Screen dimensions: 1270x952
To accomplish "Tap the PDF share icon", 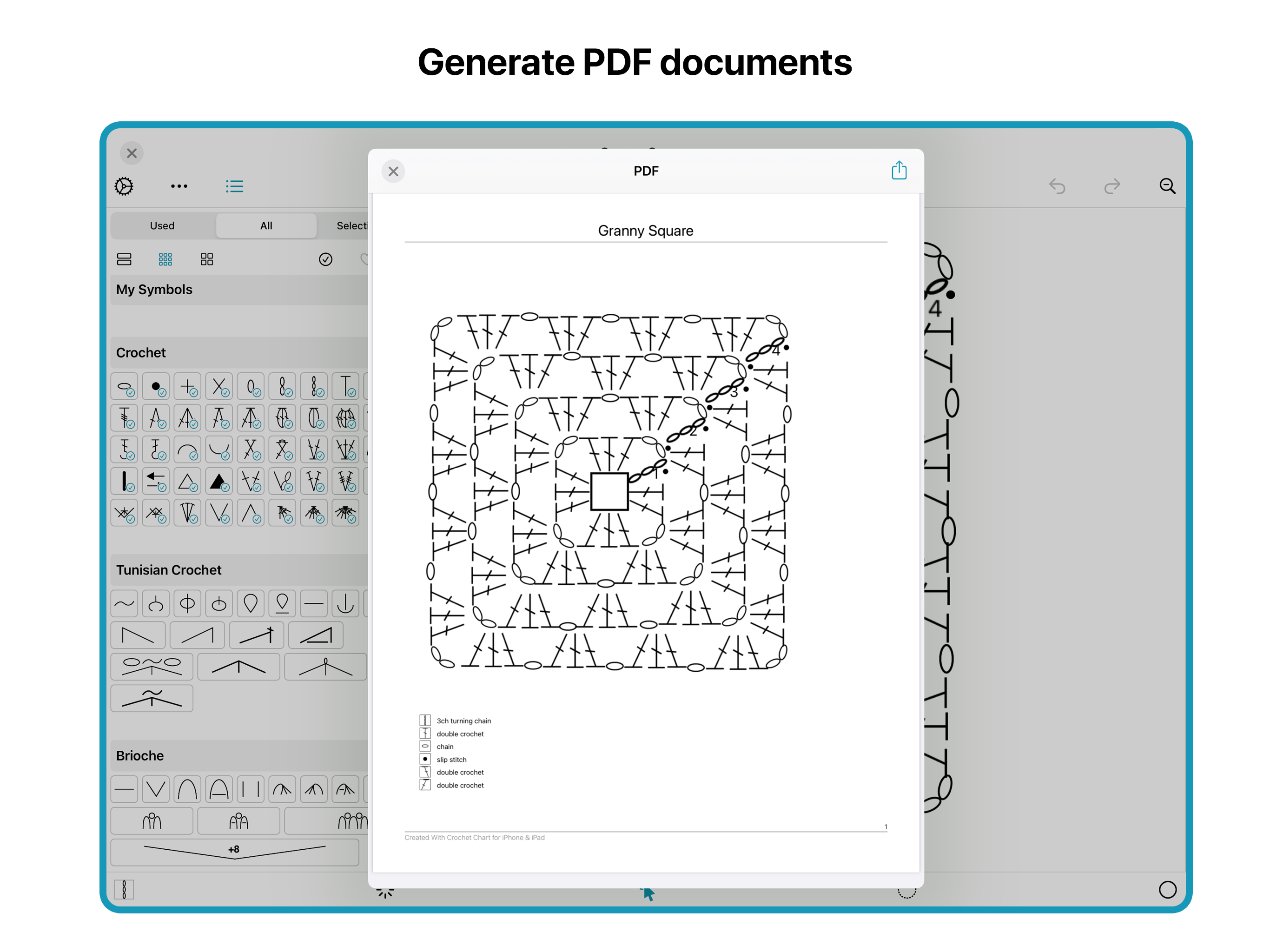I will tap(899, 171).
